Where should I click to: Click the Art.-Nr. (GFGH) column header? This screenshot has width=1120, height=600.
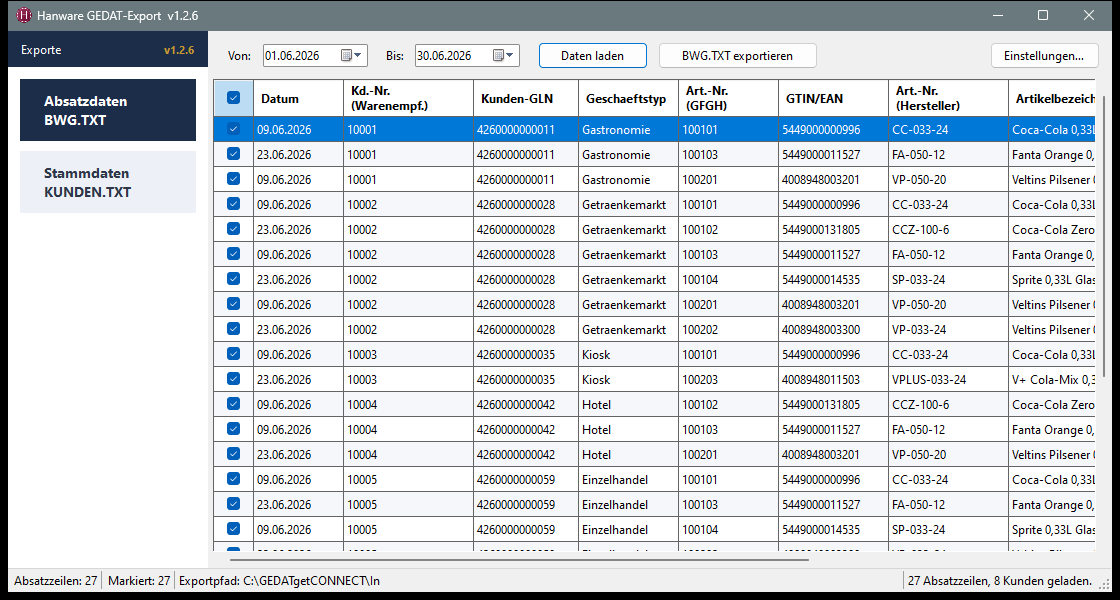[x=729, y=99]
